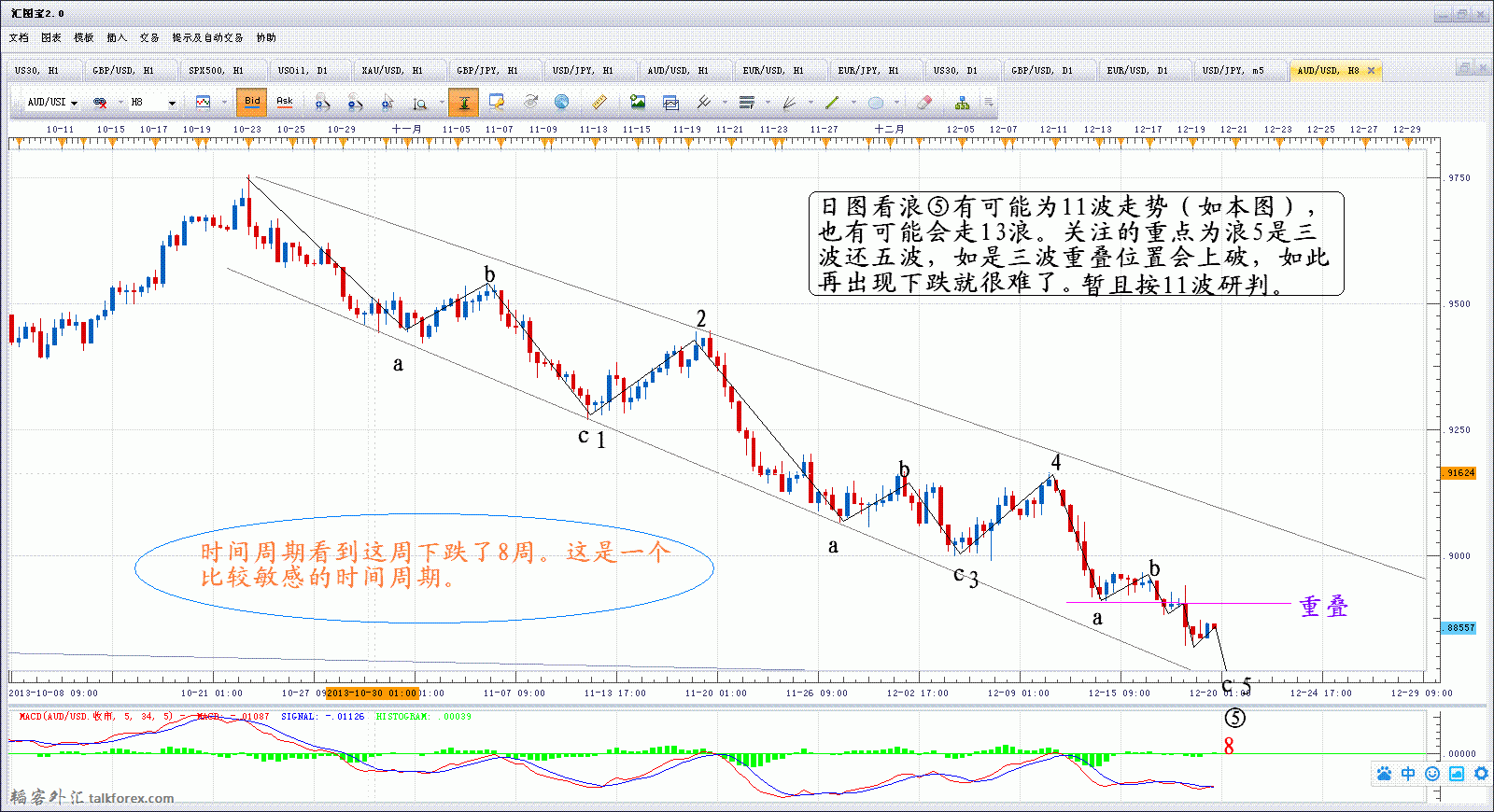Open the 文档 menu
This screenshot has width=1494, height=812.
(19, 38)
